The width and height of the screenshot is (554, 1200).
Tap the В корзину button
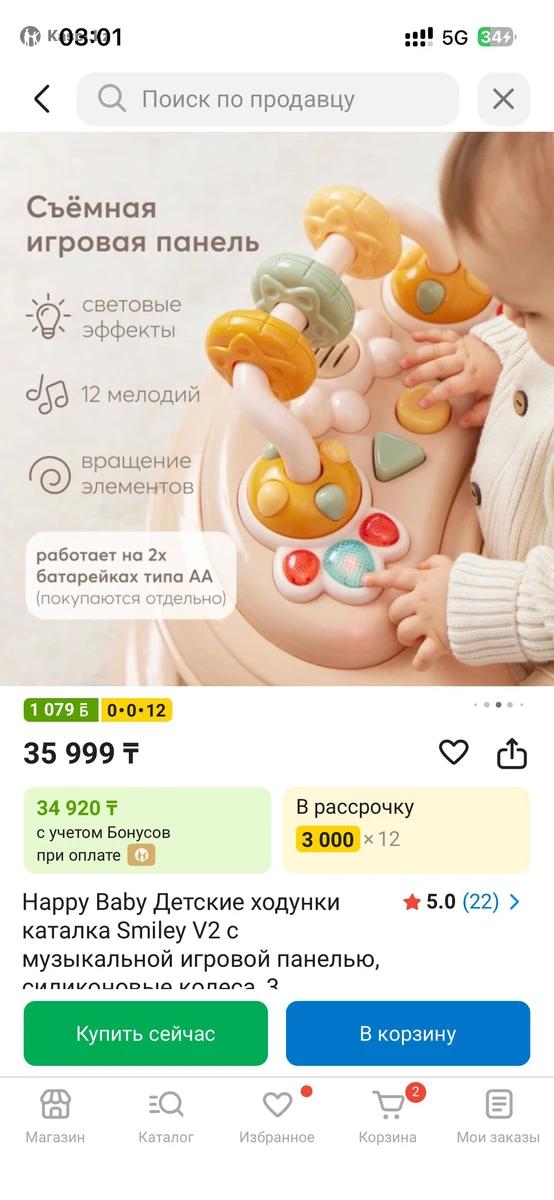tap(408, 1033)
